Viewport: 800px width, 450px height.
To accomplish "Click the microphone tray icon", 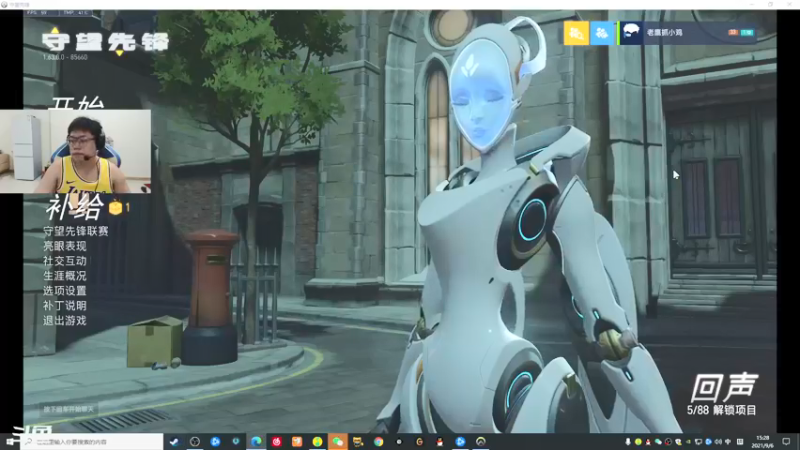I will coord(628,442).
